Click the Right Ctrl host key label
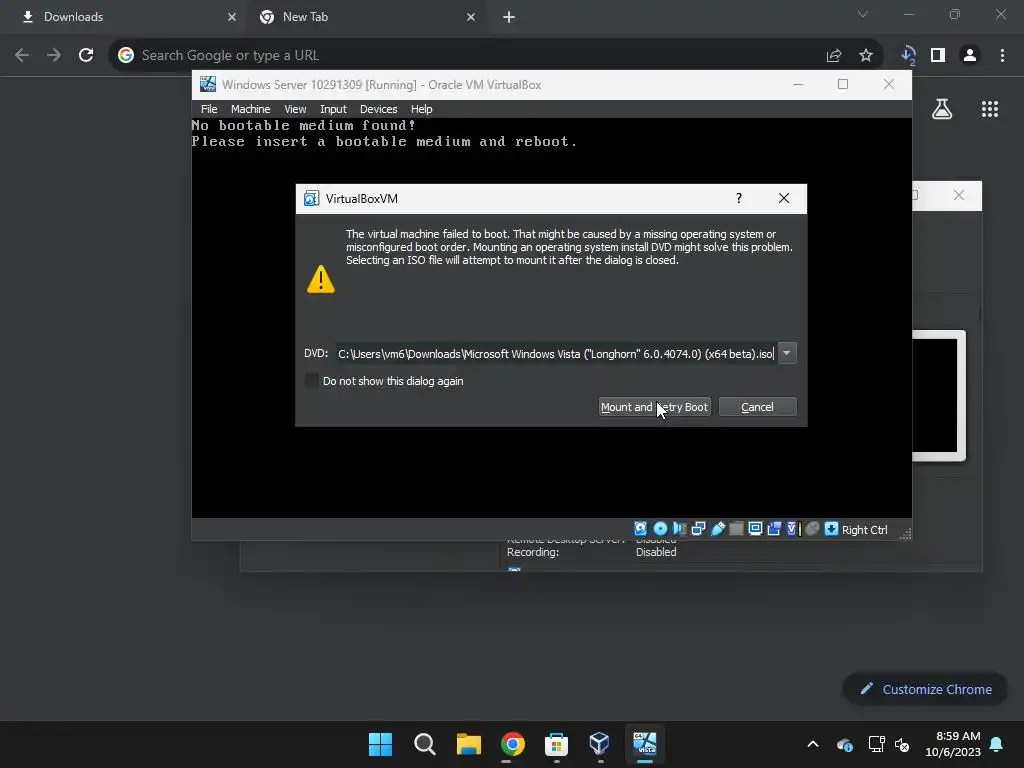 tap(865, 530)
